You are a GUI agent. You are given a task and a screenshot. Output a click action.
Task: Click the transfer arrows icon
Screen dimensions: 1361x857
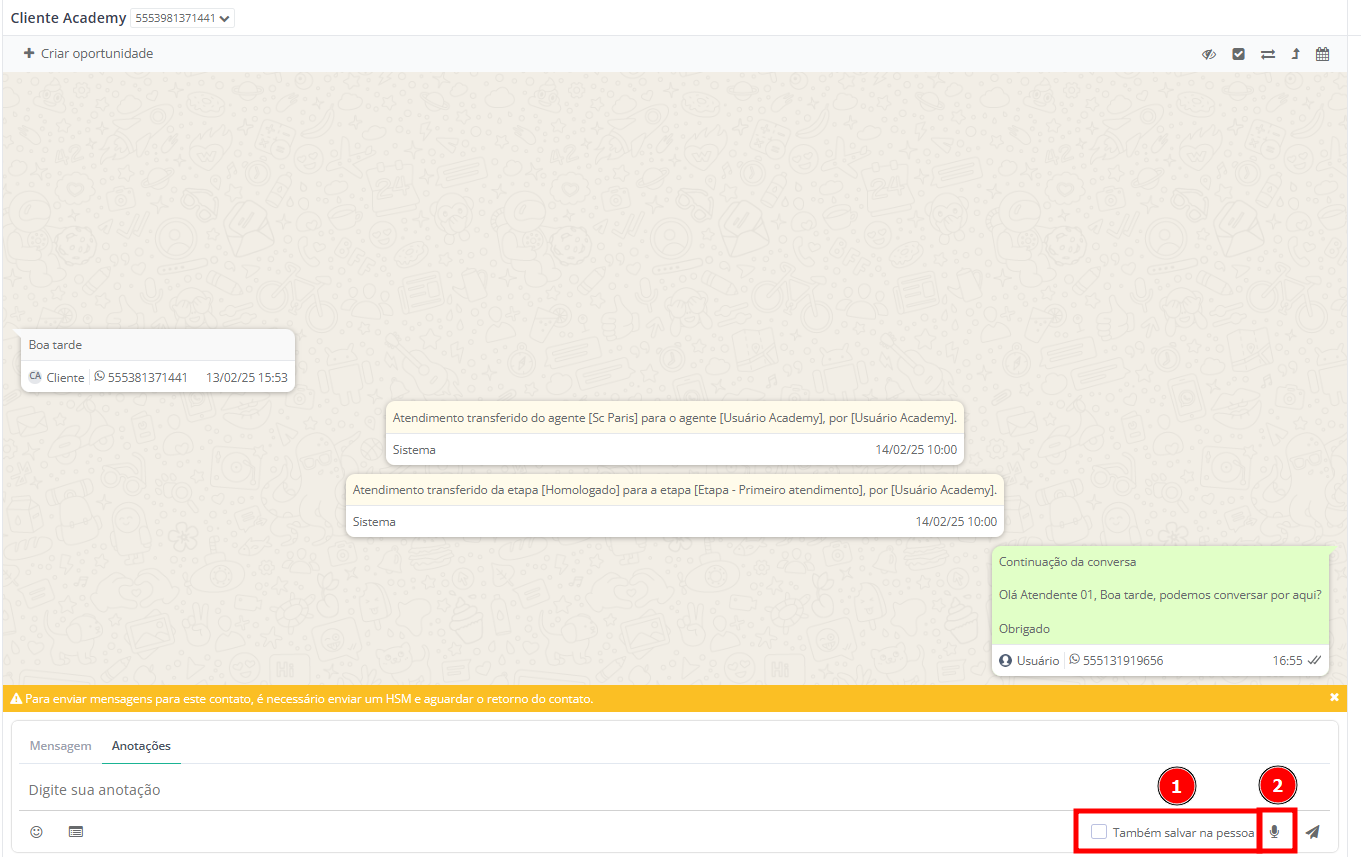coord(1267,54)
